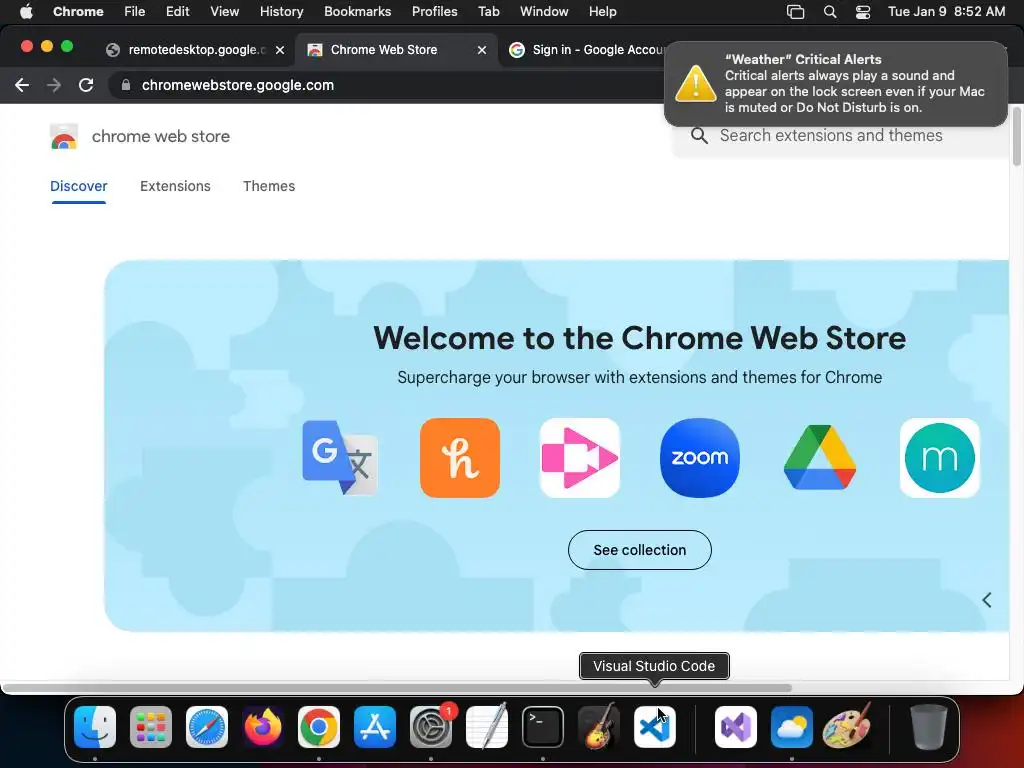Image resolution: width=1024 pixels, height=768 pixels.
Task: Close the remotedesktop.google.com tab
Action: click(280, 50)
